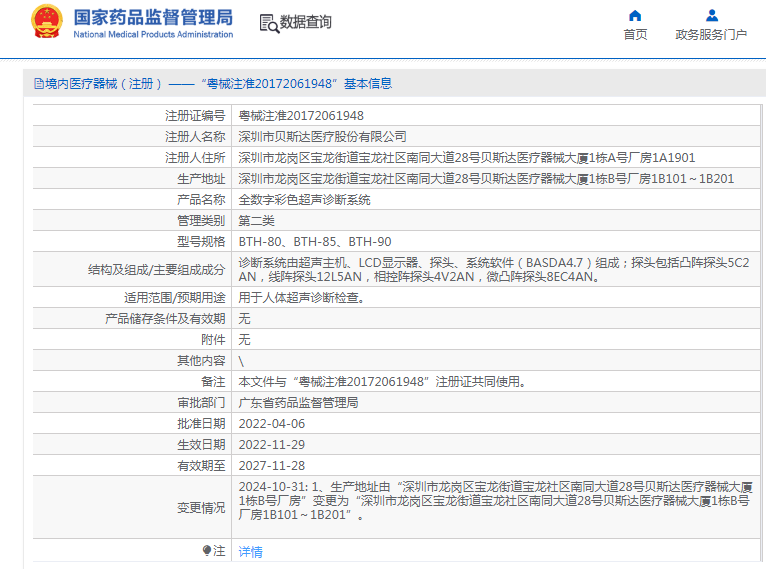Click National Medical Products Administration subtitle
The width and height of the screenshot is (766, 569).
click(x=153, y=34)
